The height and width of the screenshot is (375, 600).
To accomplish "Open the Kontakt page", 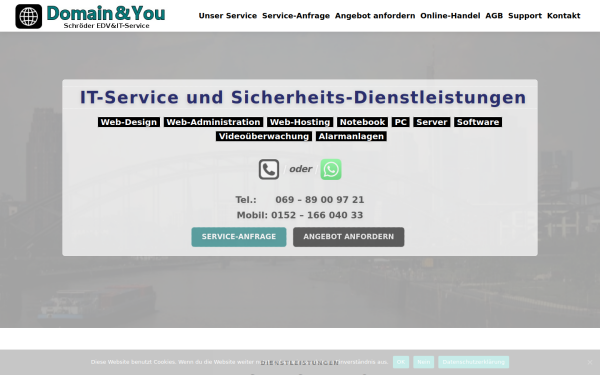I will click(x=564, y=16).
